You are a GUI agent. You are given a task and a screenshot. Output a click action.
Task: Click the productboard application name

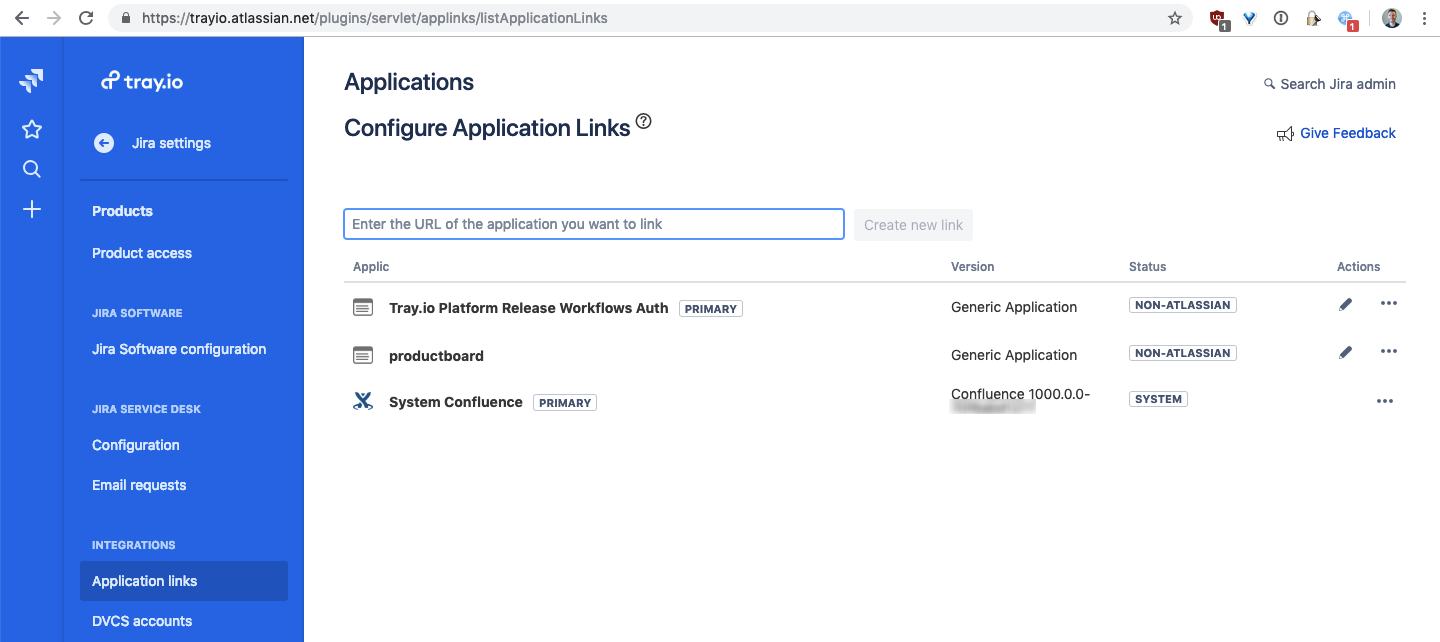tap(436, 356)
